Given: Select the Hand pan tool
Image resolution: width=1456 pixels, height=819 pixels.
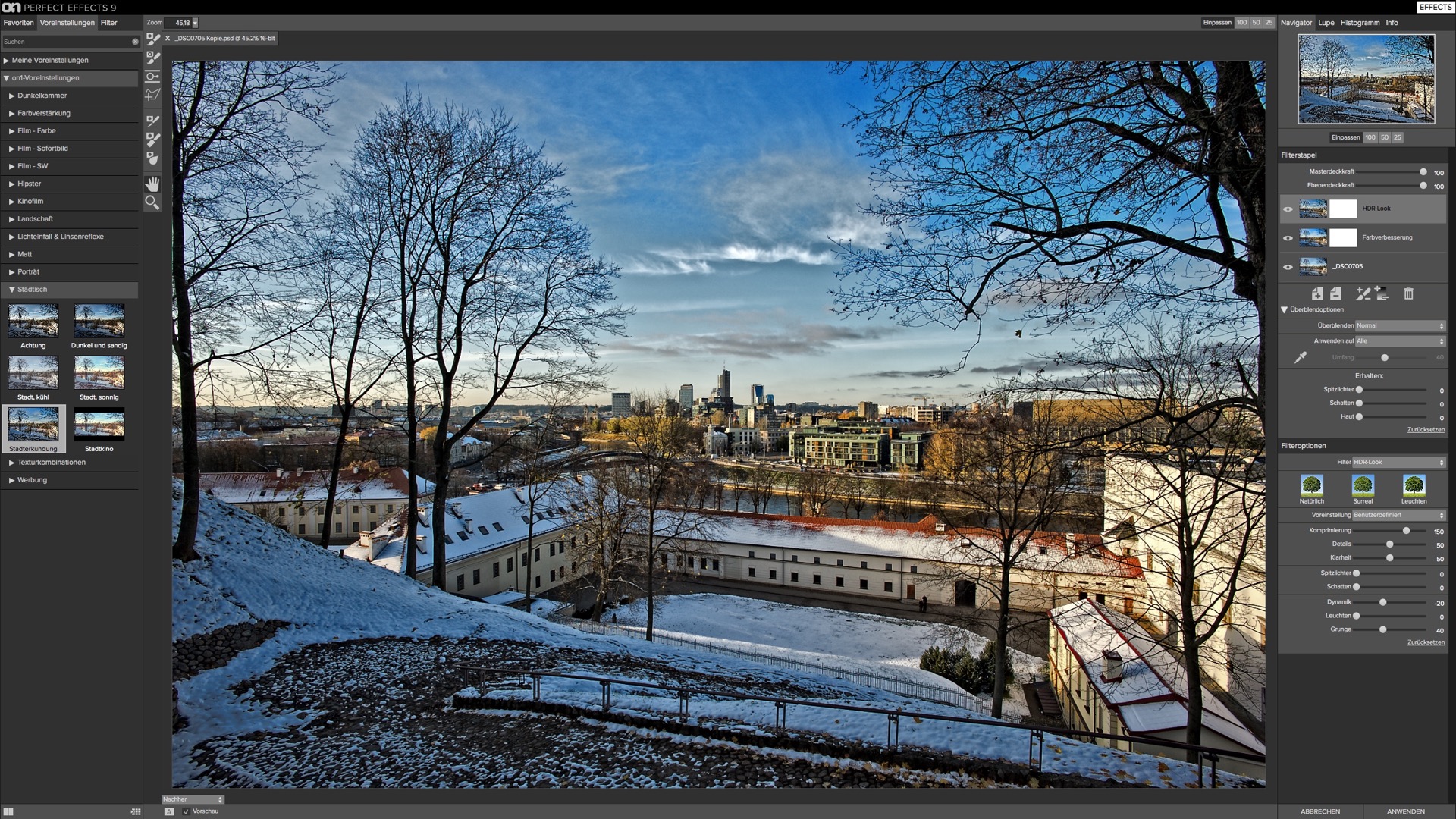Looking at the screenshot, I should tap(152, 184).
